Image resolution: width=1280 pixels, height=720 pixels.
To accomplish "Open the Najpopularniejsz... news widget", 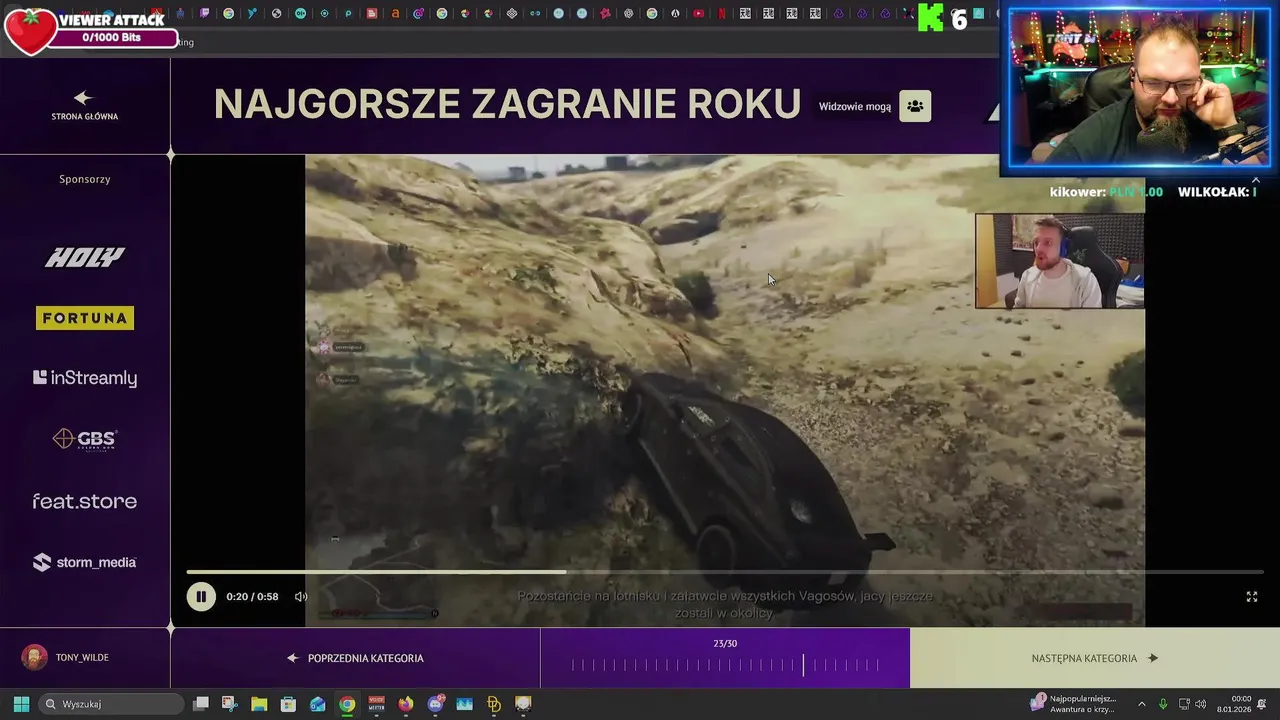I will click(1073, 704).
